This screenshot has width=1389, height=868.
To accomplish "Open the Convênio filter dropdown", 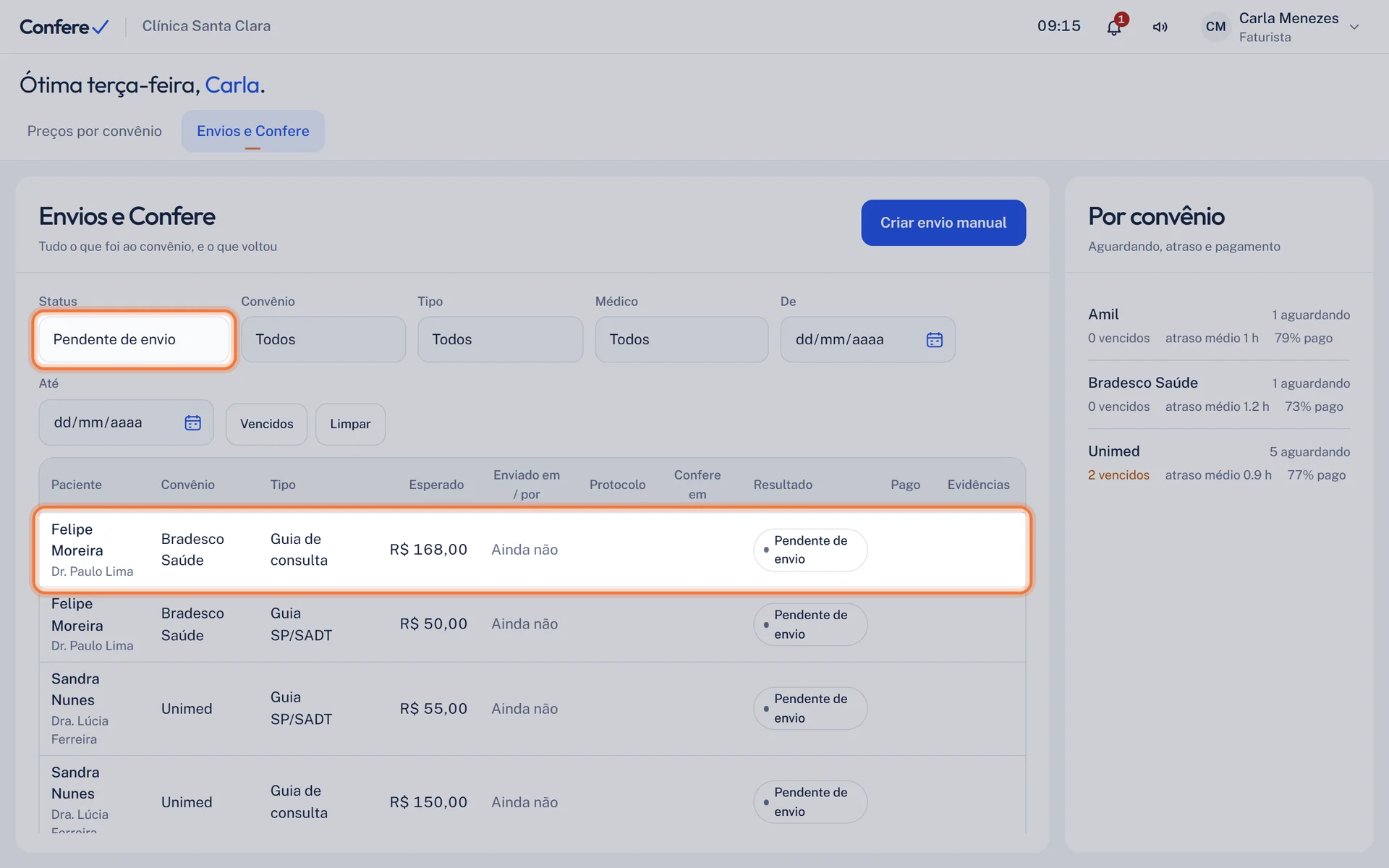I will point(323,339).
